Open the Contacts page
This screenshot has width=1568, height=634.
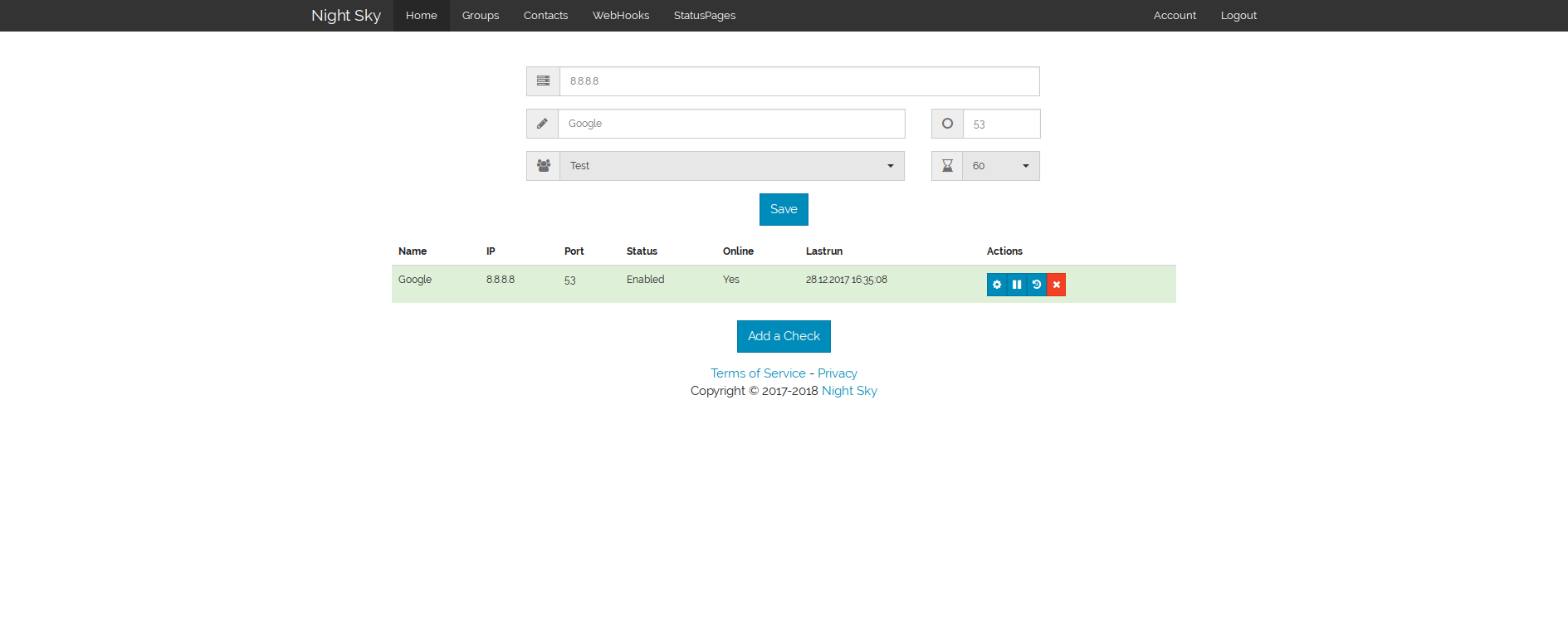546,16
